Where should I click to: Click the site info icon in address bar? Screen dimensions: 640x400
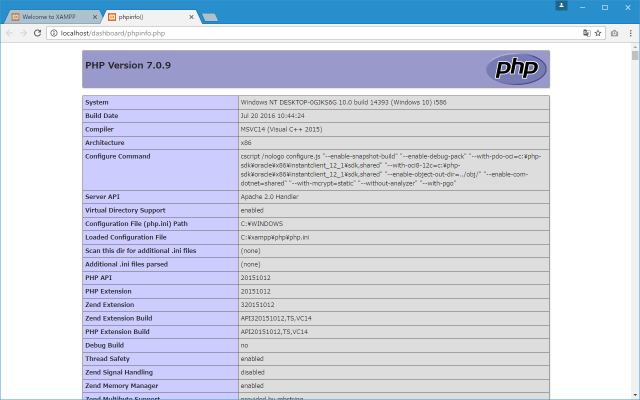[x=54, y=33]
